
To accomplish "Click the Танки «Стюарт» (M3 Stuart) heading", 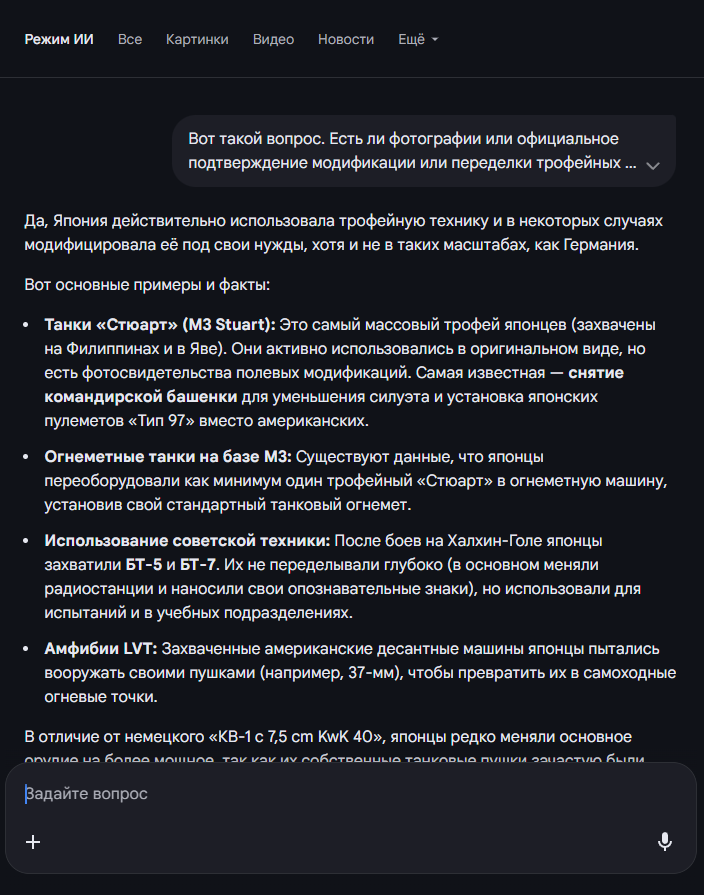I will [x=160, y=325].
